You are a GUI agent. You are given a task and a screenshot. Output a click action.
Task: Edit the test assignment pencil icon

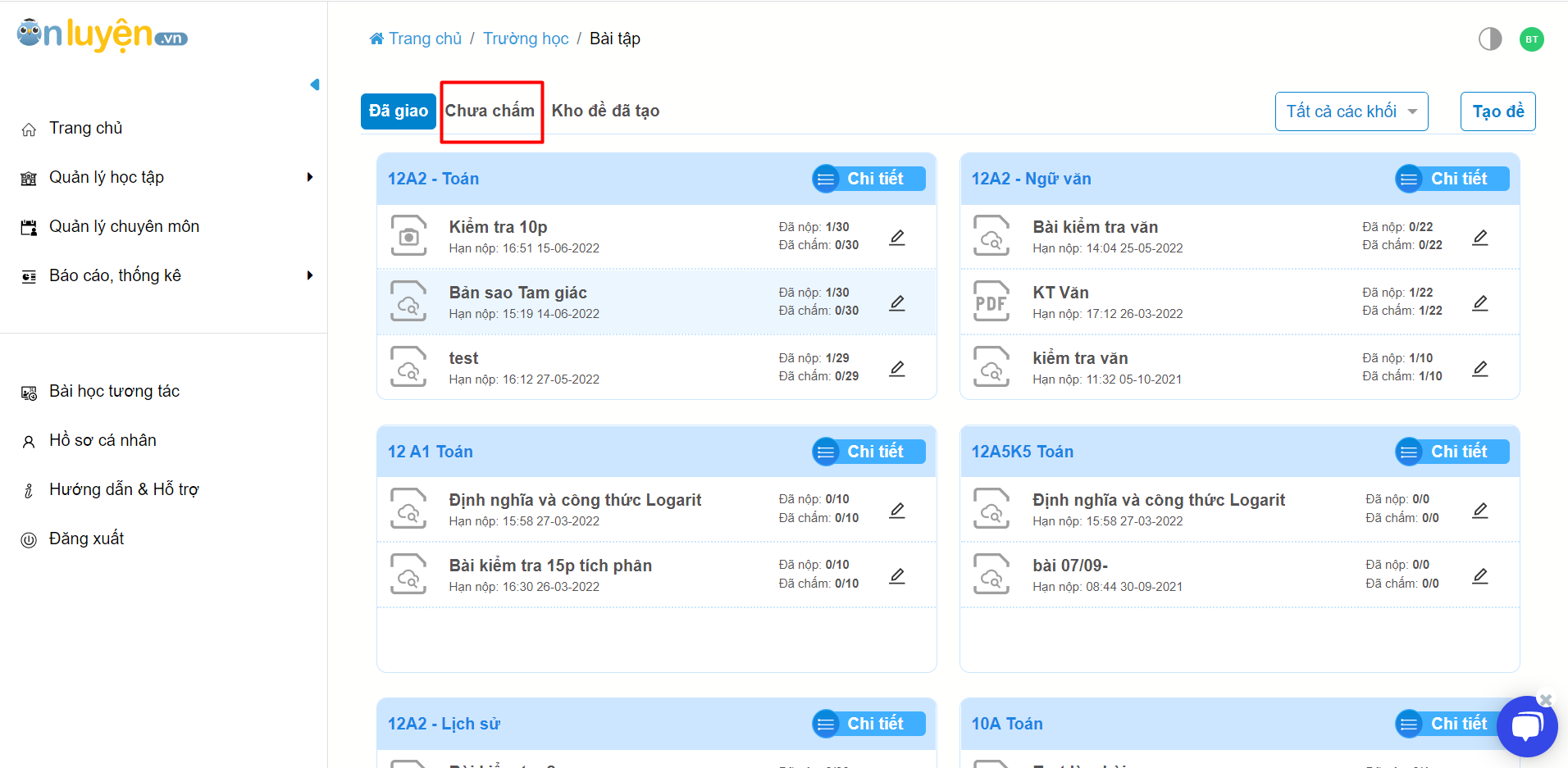tap(897, 369)
